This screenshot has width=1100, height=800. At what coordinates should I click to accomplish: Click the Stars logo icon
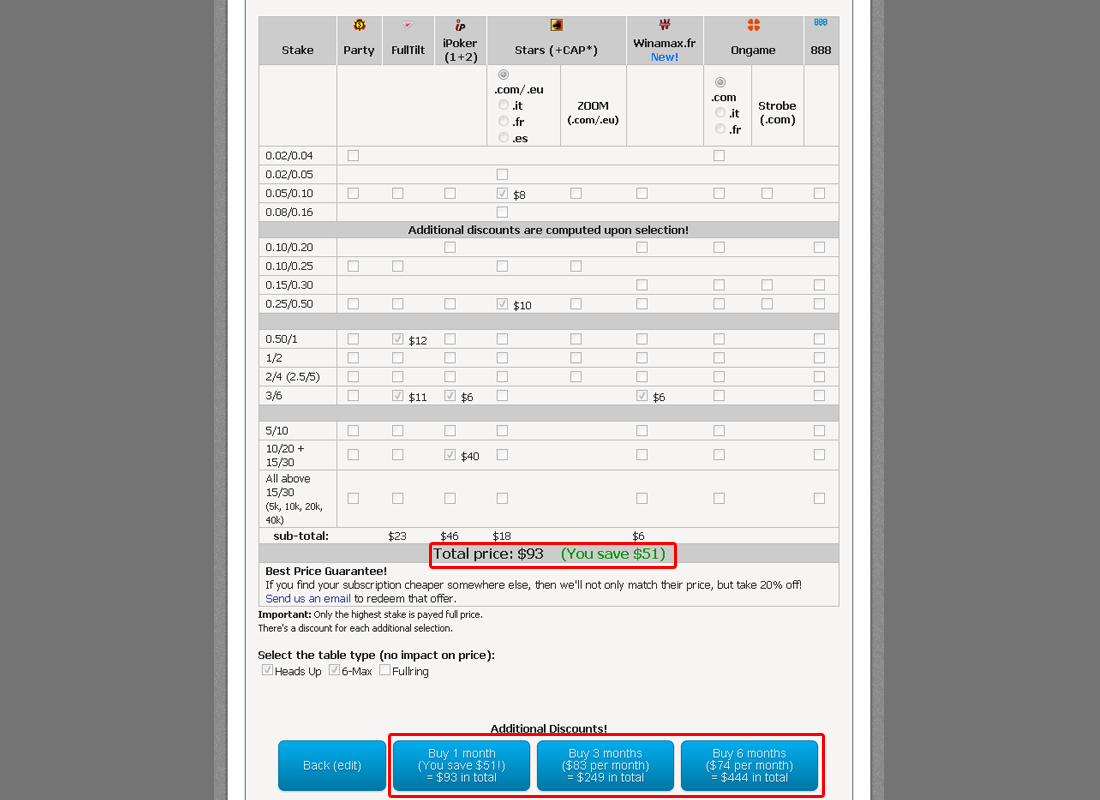(556, 25)
